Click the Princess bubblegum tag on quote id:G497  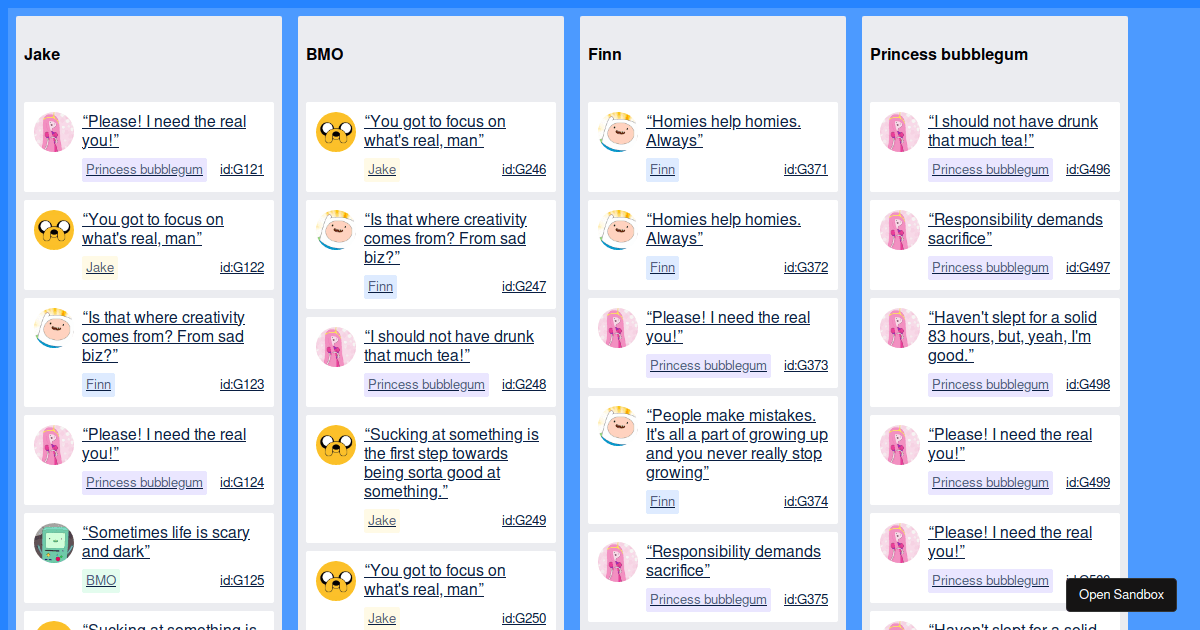tap(990, 267)
